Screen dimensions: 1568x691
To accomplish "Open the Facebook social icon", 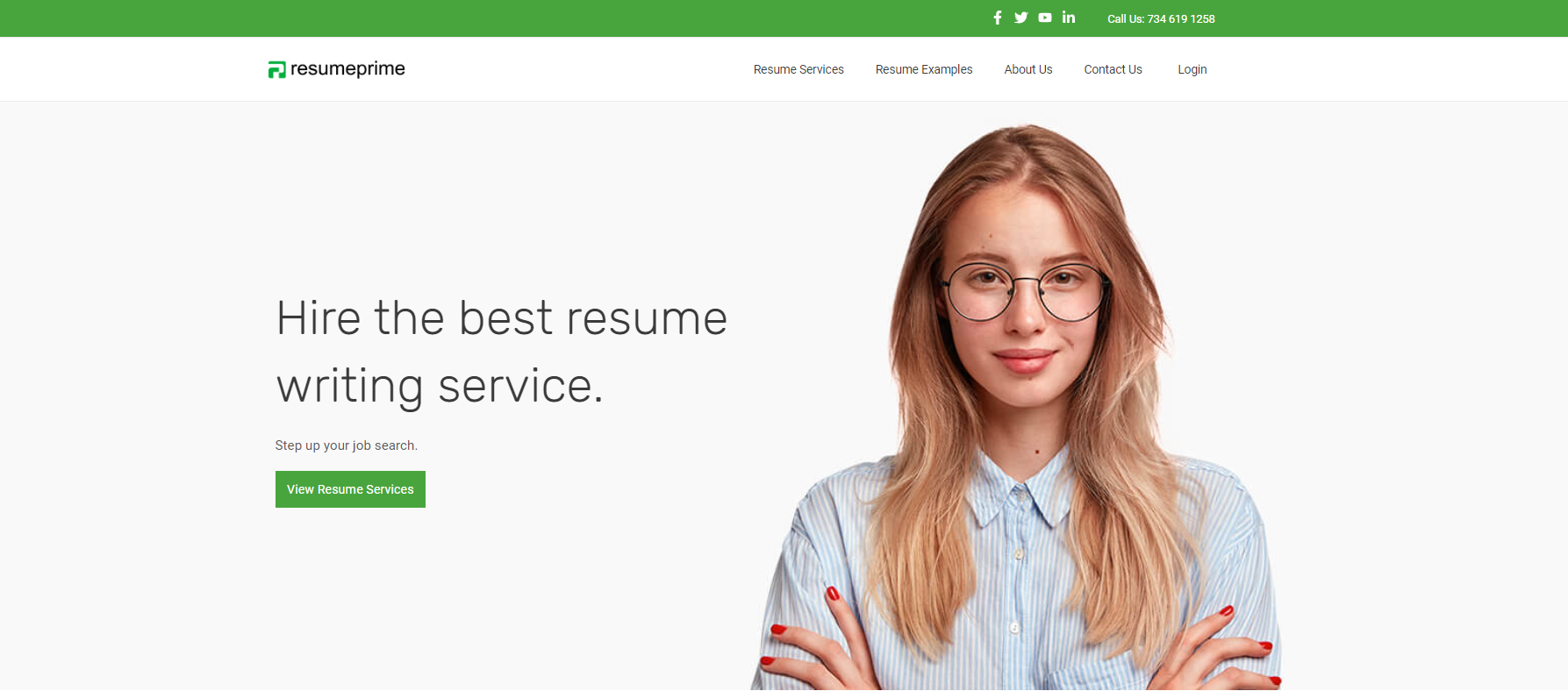I will (x=998, y=18).
